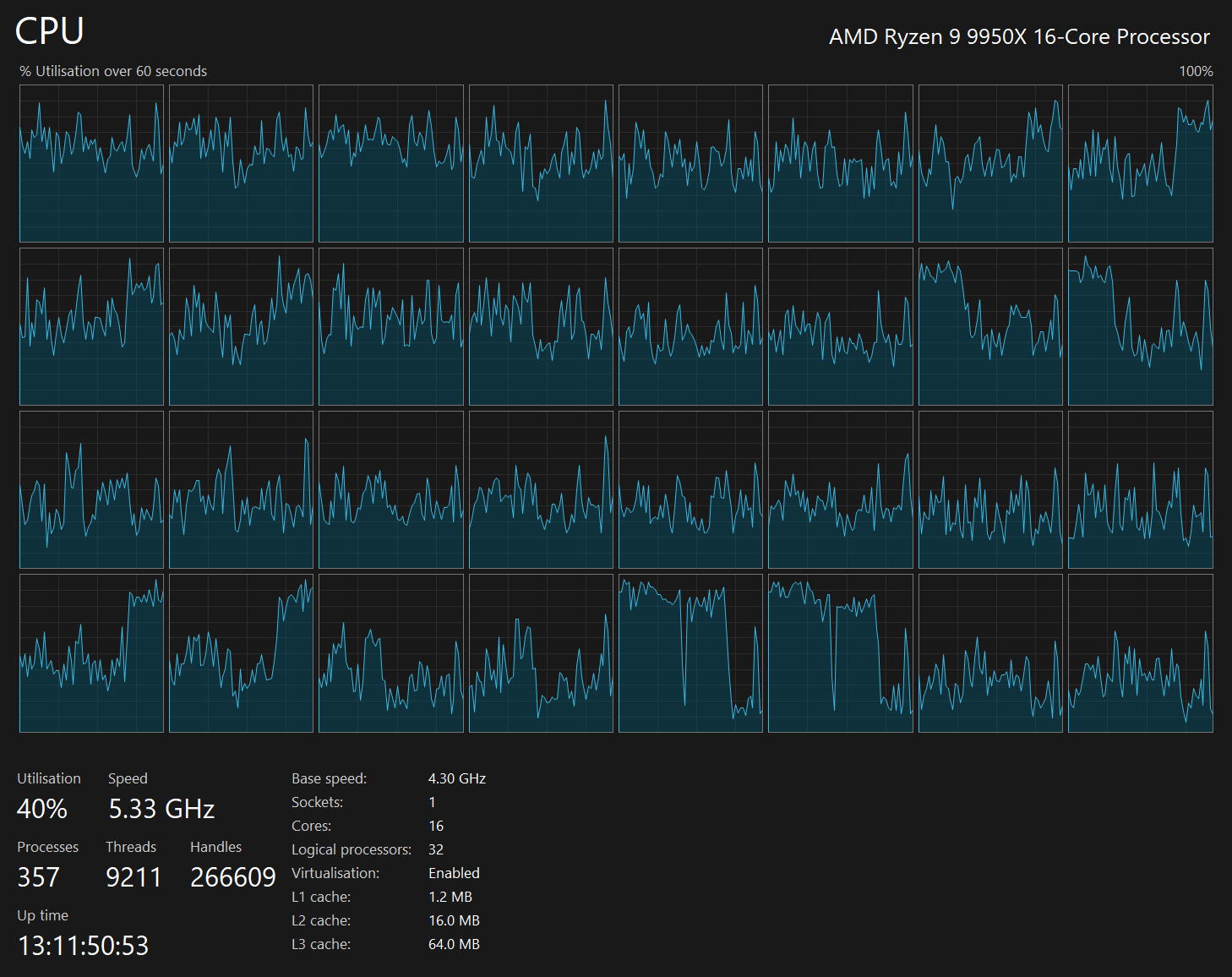The width and height of the screenshot is (1232, 977).
Task: Select the last core graph in top row
Action: (x=1140, y=163)
